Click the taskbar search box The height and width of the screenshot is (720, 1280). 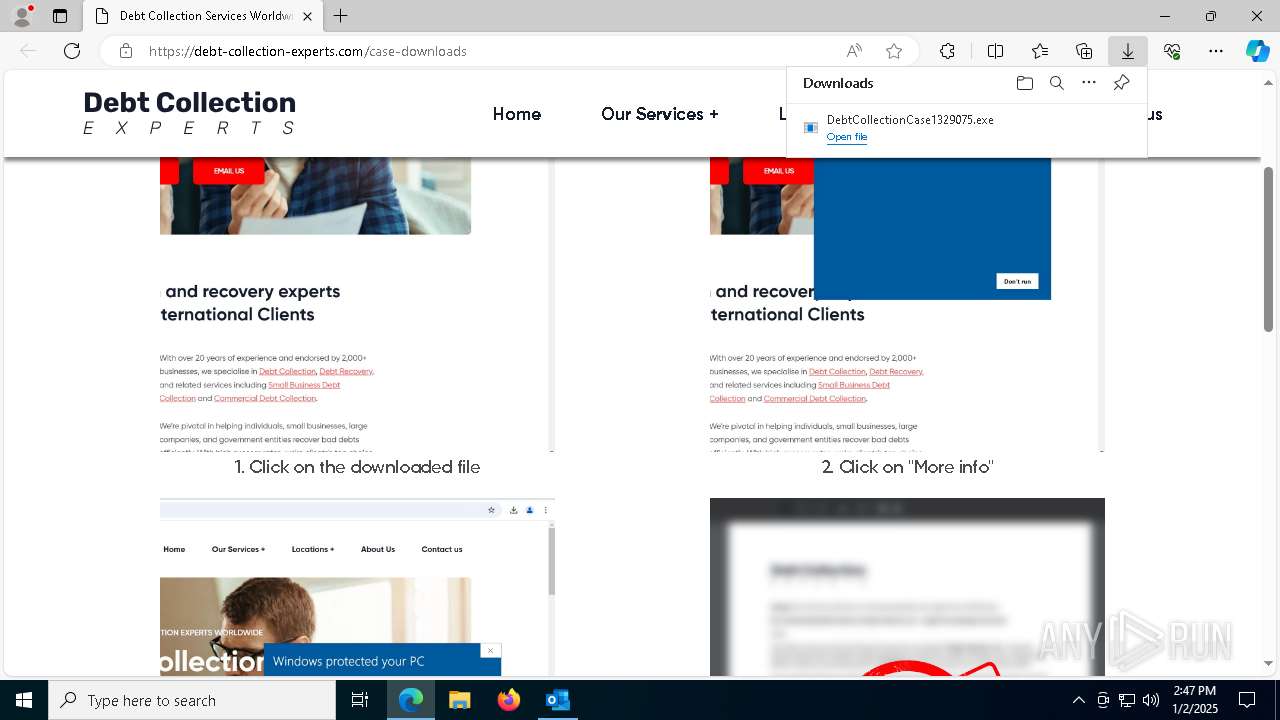(192, 700)
